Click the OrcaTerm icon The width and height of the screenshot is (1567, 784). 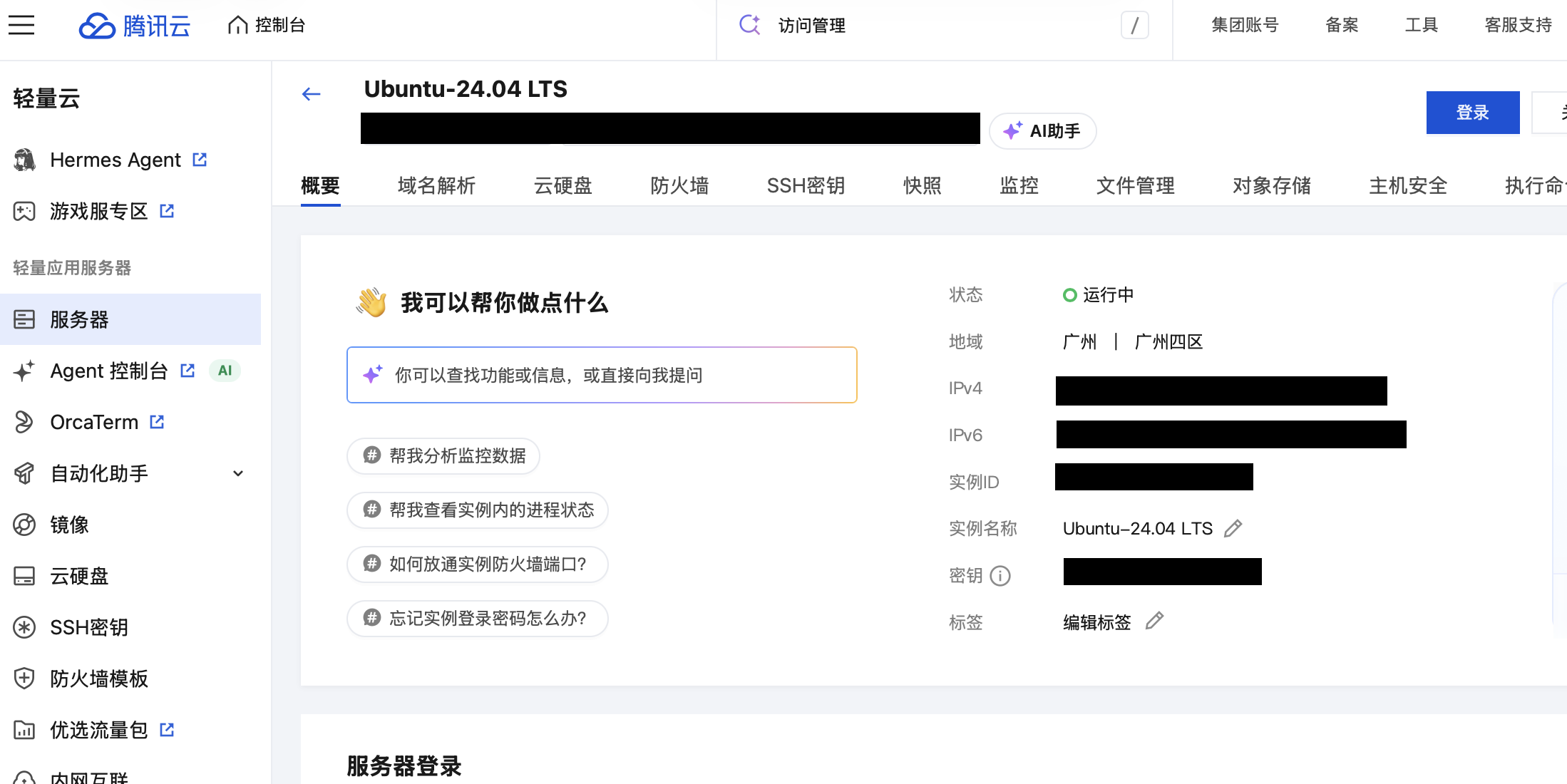pos(24,422)
